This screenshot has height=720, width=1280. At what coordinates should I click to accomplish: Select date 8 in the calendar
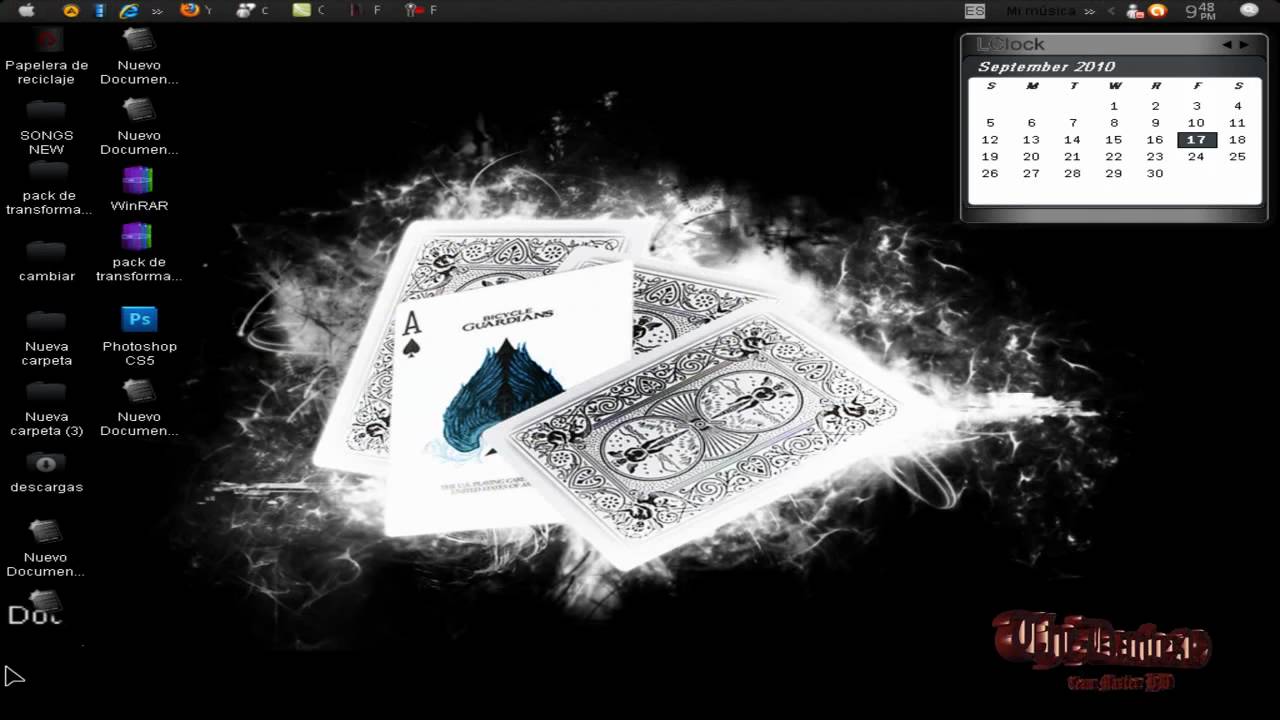[x=1114, y=123]
